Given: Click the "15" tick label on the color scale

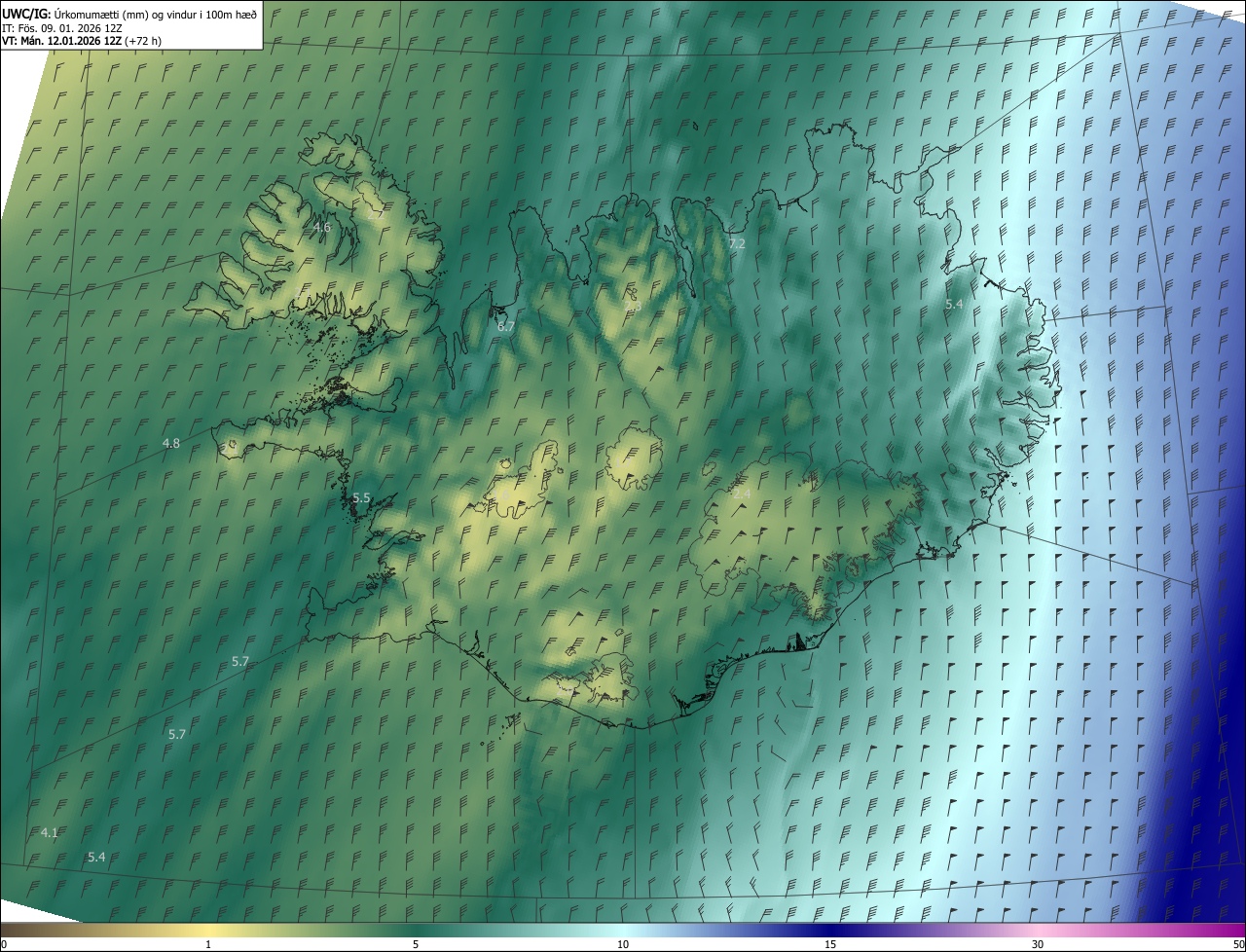Looking at the screenshot, I should pos(830,944).
